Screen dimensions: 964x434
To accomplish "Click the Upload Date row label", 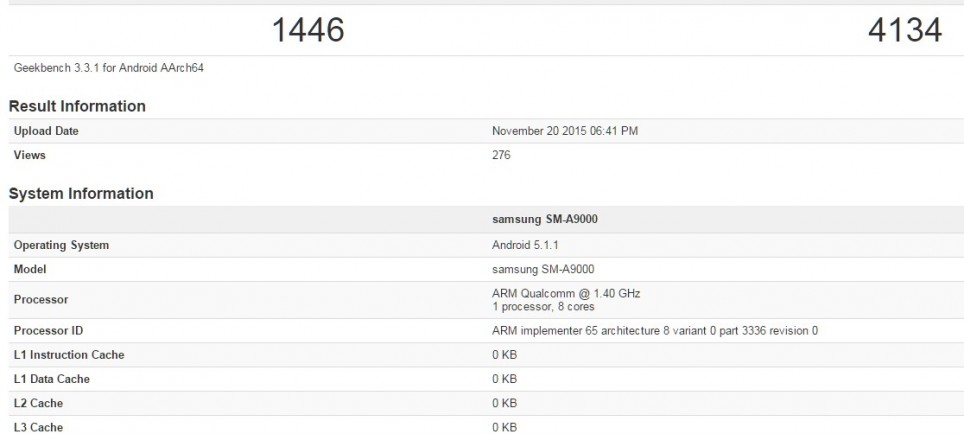I will click(x=46, y=131).
